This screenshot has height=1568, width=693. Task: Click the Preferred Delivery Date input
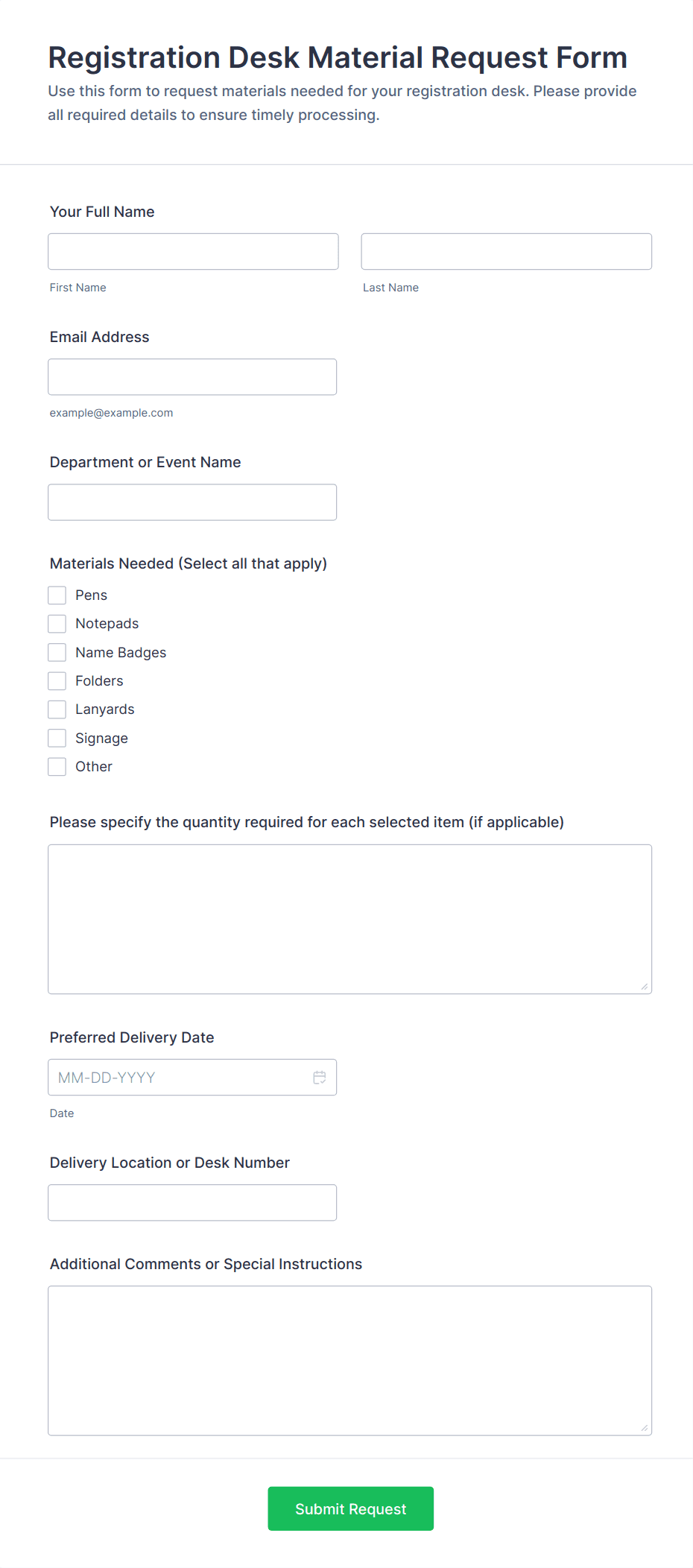click(179, 1077)
